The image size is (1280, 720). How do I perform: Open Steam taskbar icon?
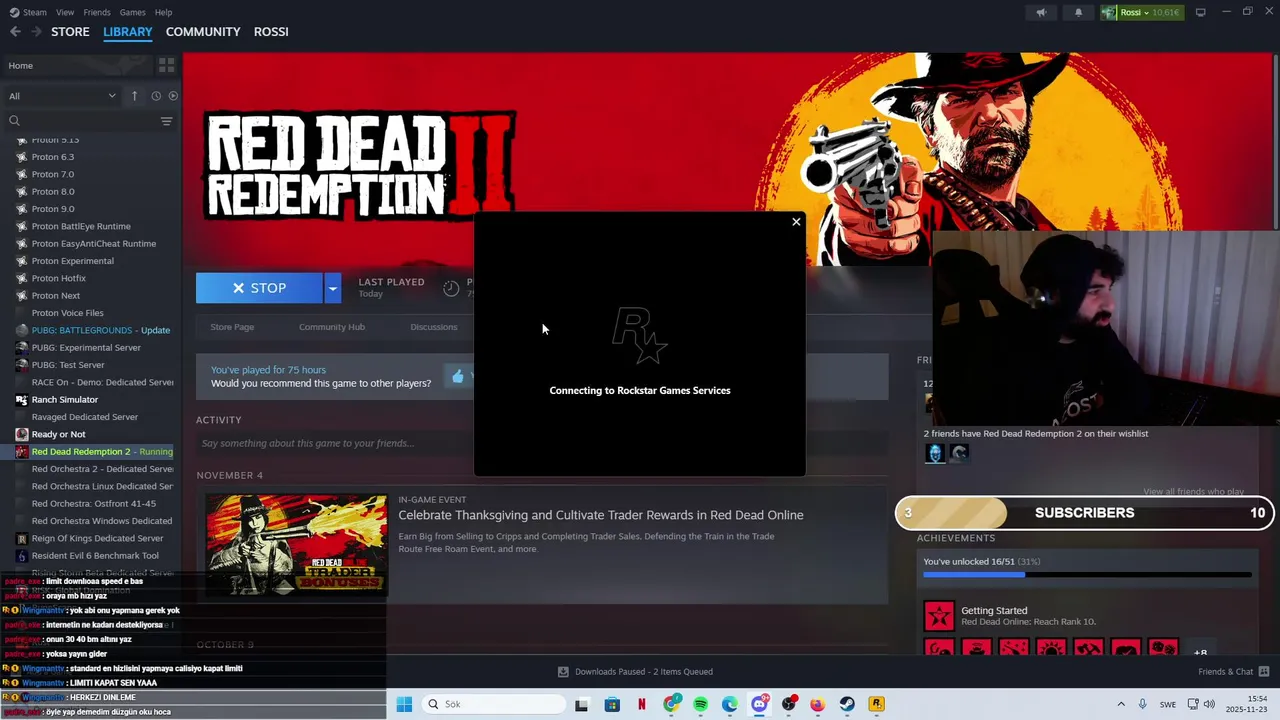coord(847,704)
